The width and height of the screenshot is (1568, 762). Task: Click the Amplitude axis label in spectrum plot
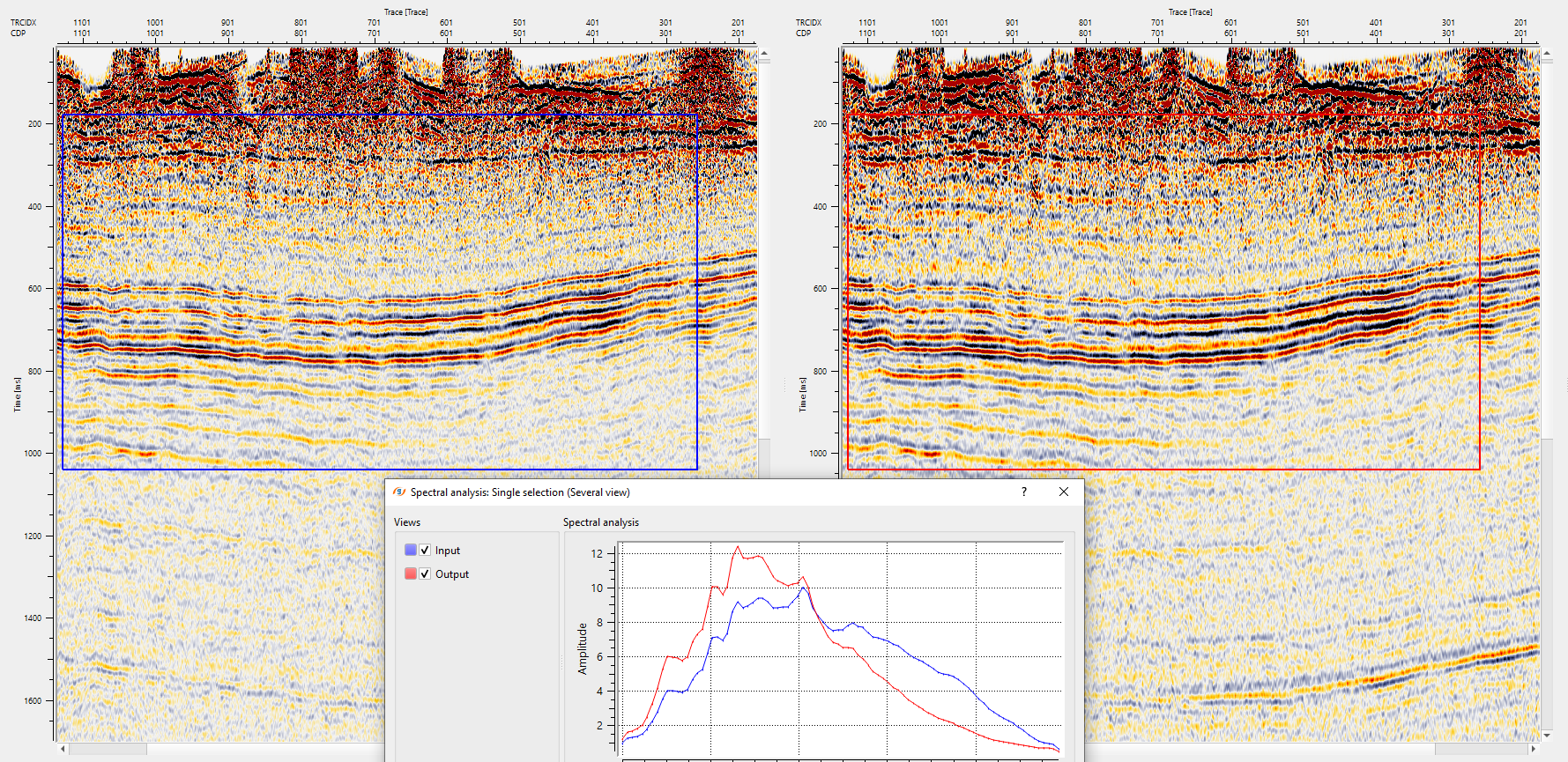[582, 648]
